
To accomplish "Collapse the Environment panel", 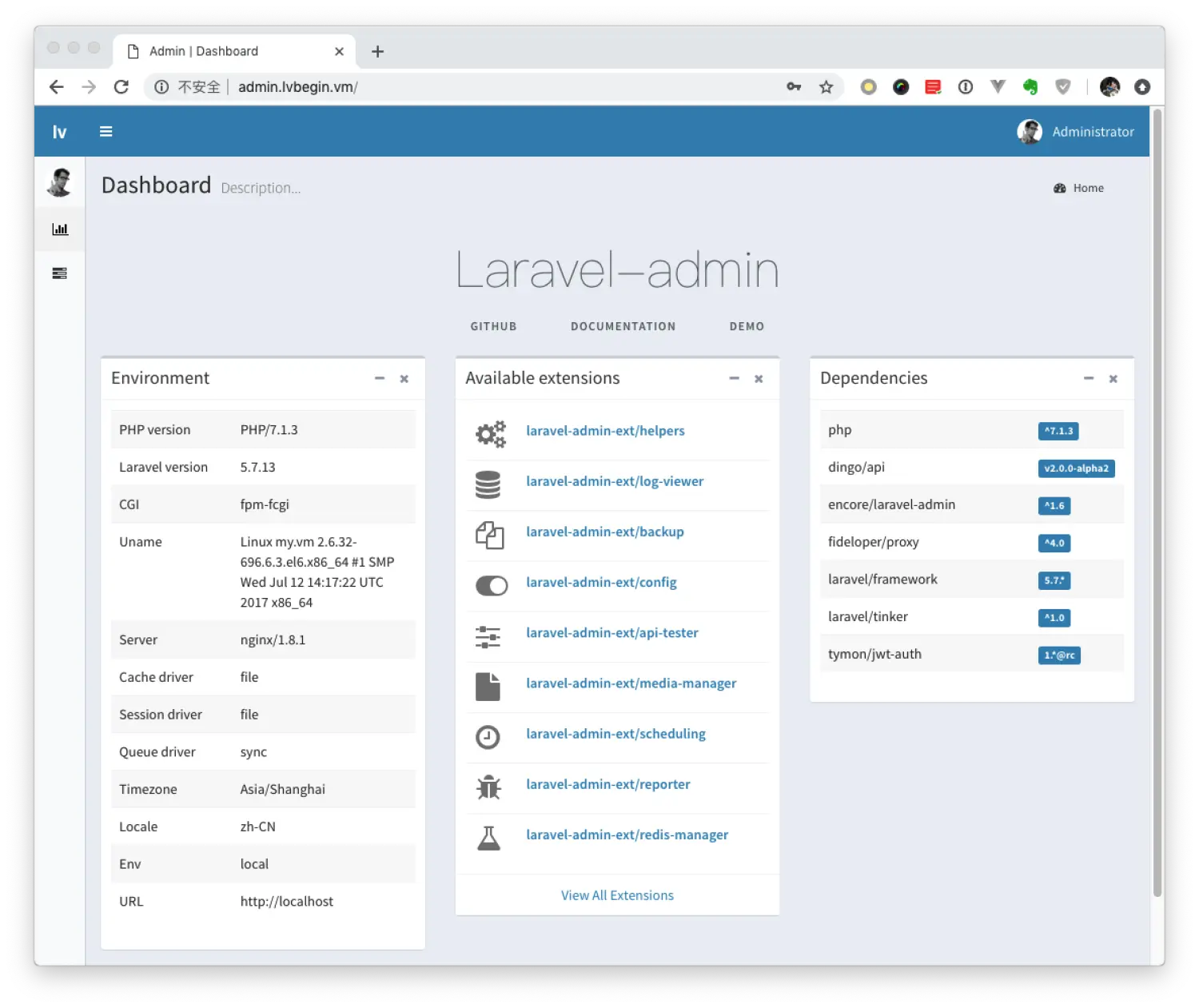I will click(x=380, y=378).
